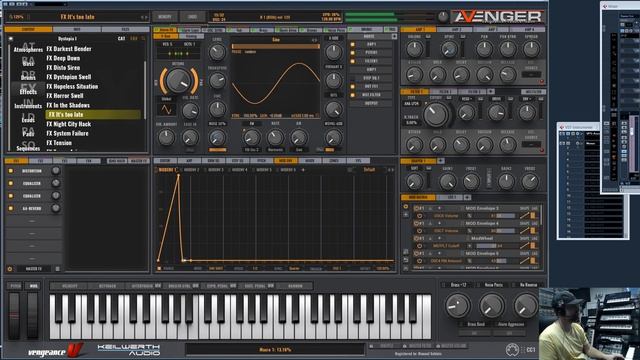Click the SEND MIXER button

117,161
